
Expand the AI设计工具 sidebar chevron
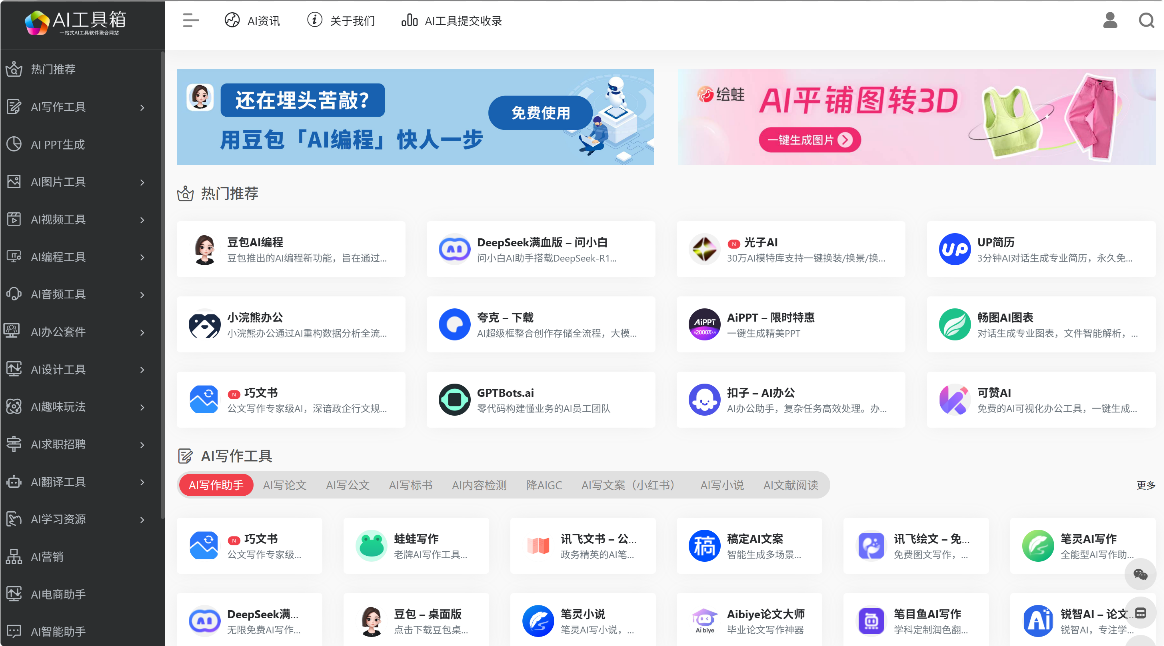143,370
